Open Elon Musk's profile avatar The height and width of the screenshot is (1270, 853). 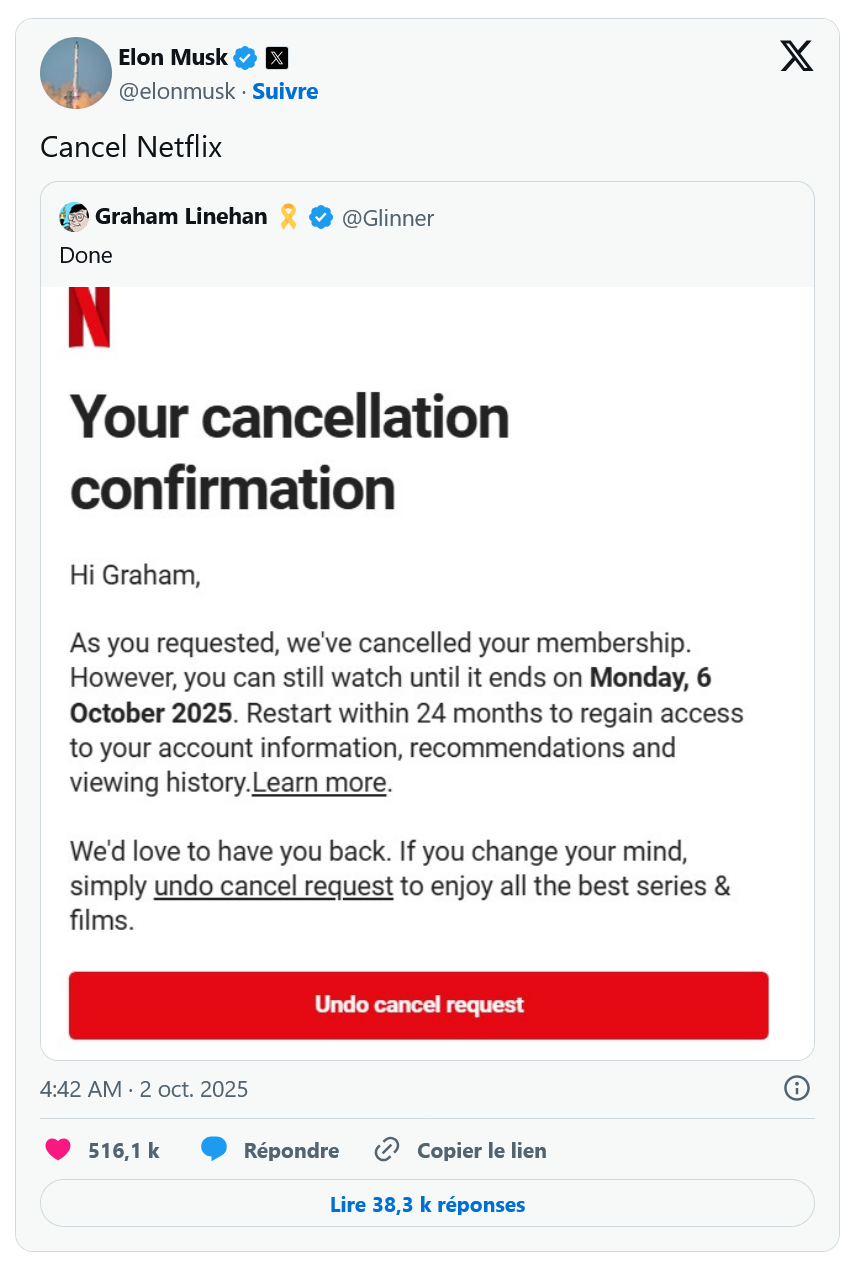click(x=75, y=73)
